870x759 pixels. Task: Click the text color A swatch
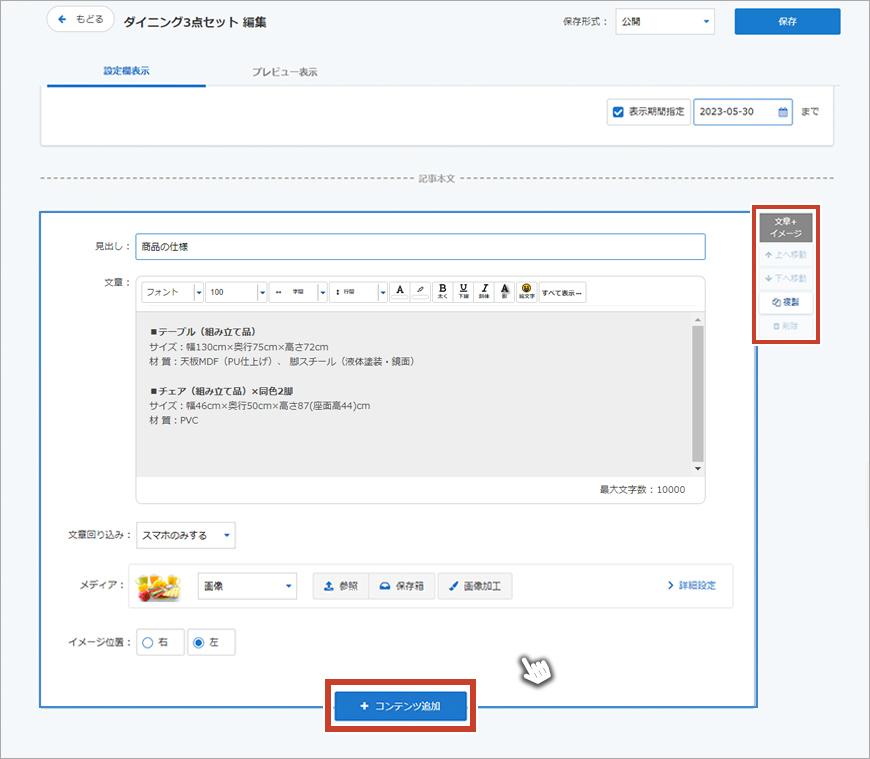click(399, 291)
